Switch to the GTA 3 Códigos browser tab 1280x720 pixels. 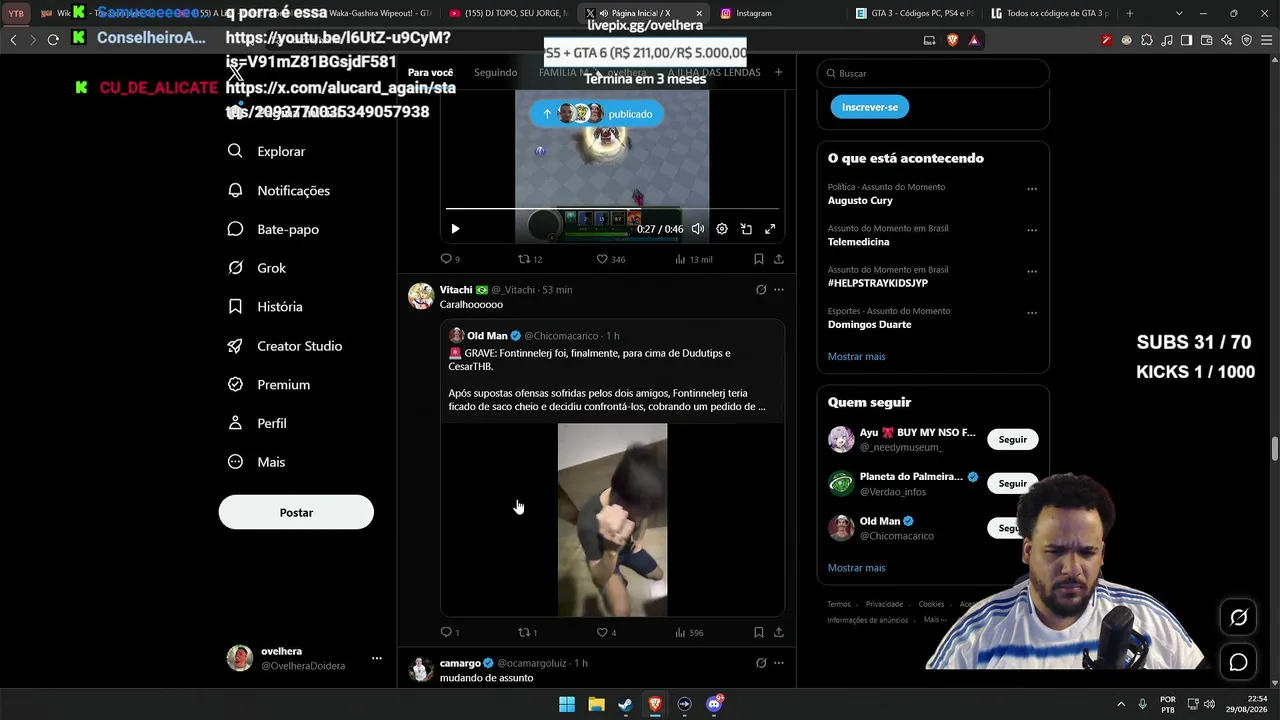(915, 13)
